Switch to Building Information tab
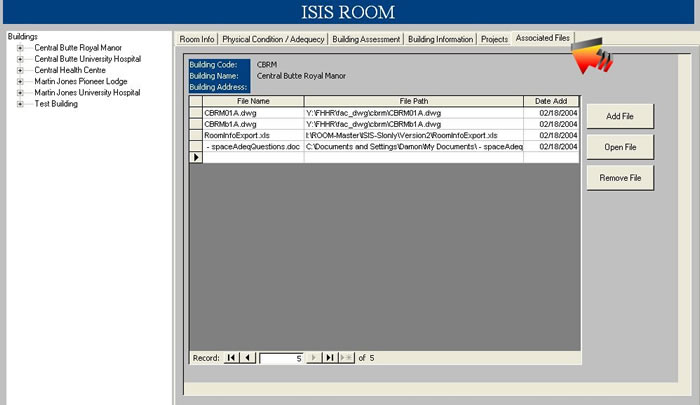700x405 pixels. click(x=440, y=39)
